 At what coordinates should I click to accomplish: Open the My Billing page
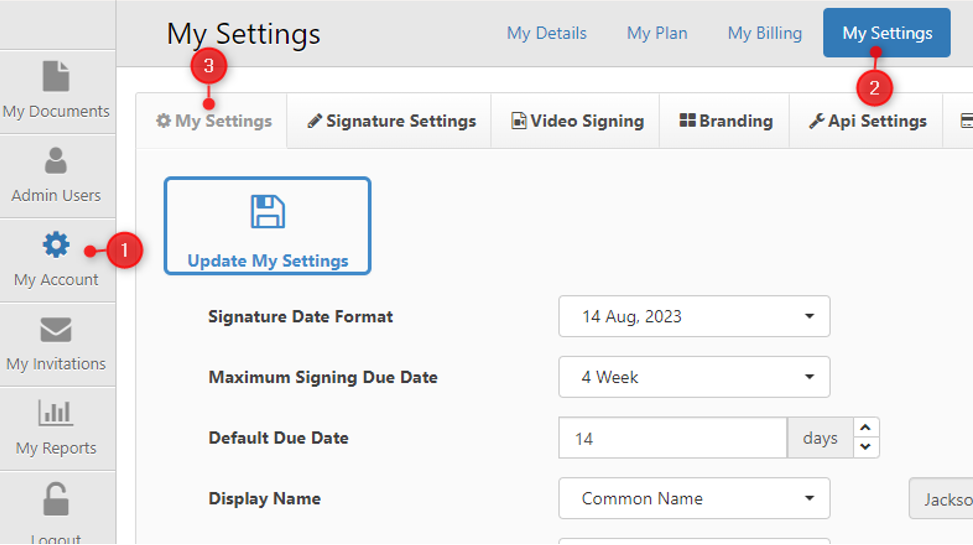coord(764,33)
